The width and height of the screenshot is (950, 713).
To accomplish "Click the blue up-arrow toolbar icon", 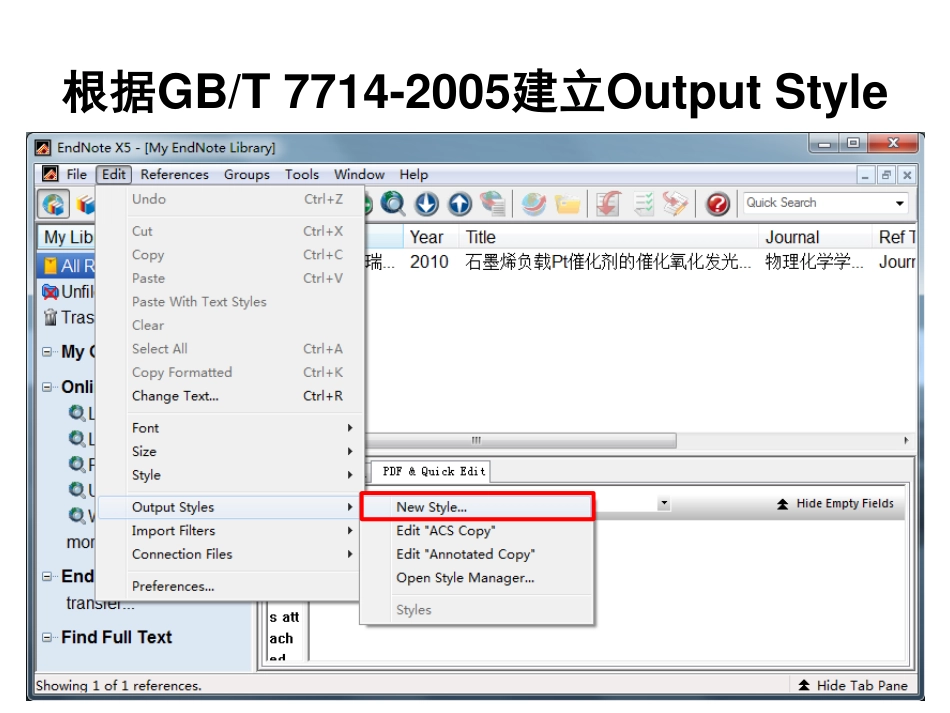I will pos(459,204).
